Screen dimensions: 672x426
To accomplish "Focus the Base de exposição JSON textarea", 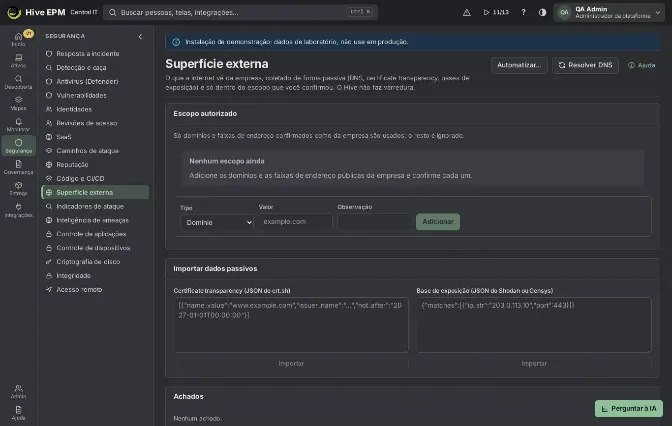I will [534, 325].
